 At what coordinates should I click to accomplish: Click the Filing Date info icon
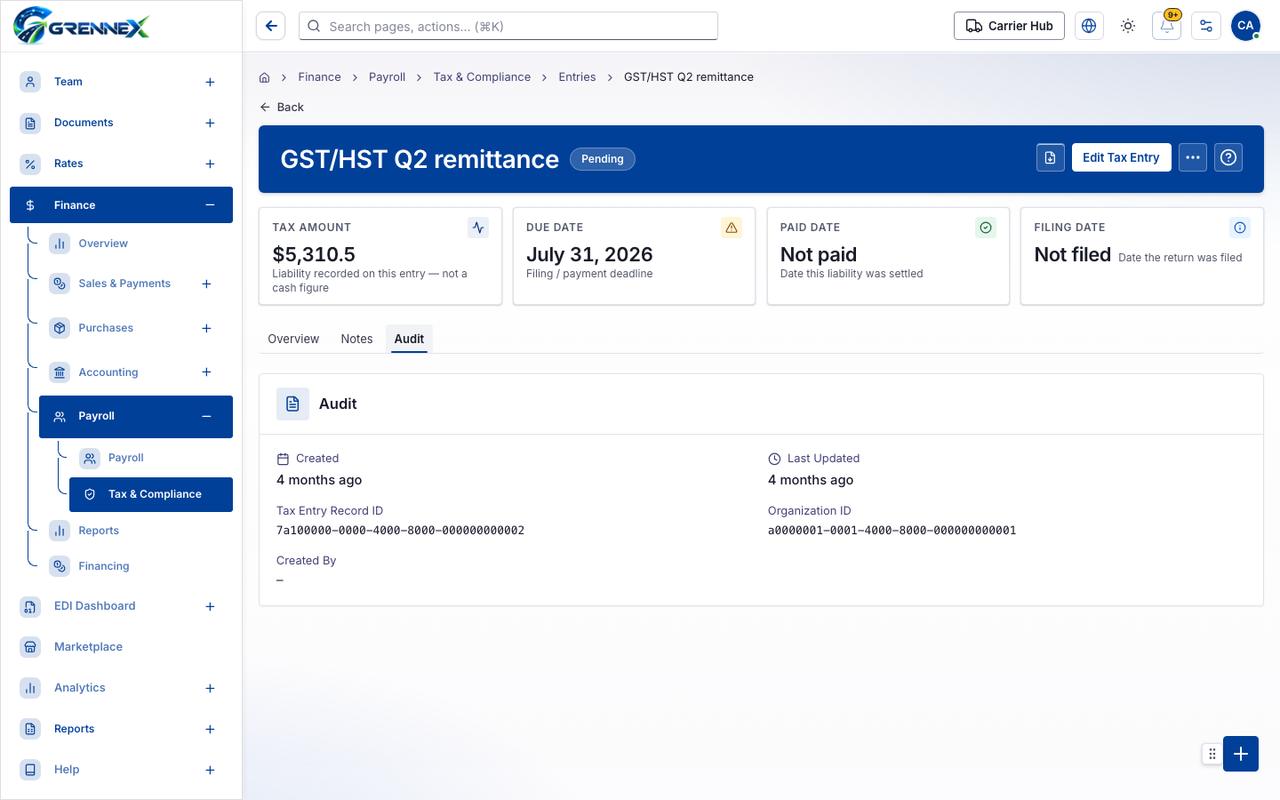tap(1240, 228)
